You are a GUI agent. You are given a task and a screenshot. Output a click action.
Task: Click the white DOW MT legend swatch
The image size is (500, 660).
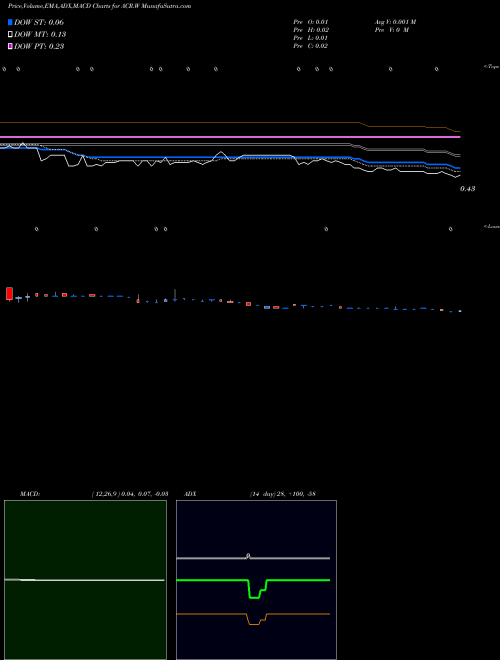[x=10, y=35]
